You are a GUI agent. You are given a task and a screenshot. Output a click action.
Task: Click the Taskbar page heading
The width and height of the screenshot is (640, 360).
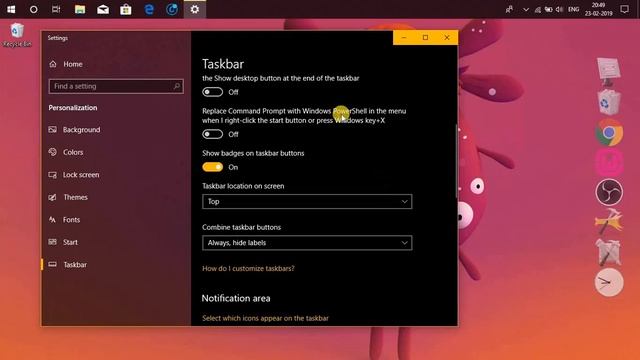pyautogui.click(x=223, y=64)
